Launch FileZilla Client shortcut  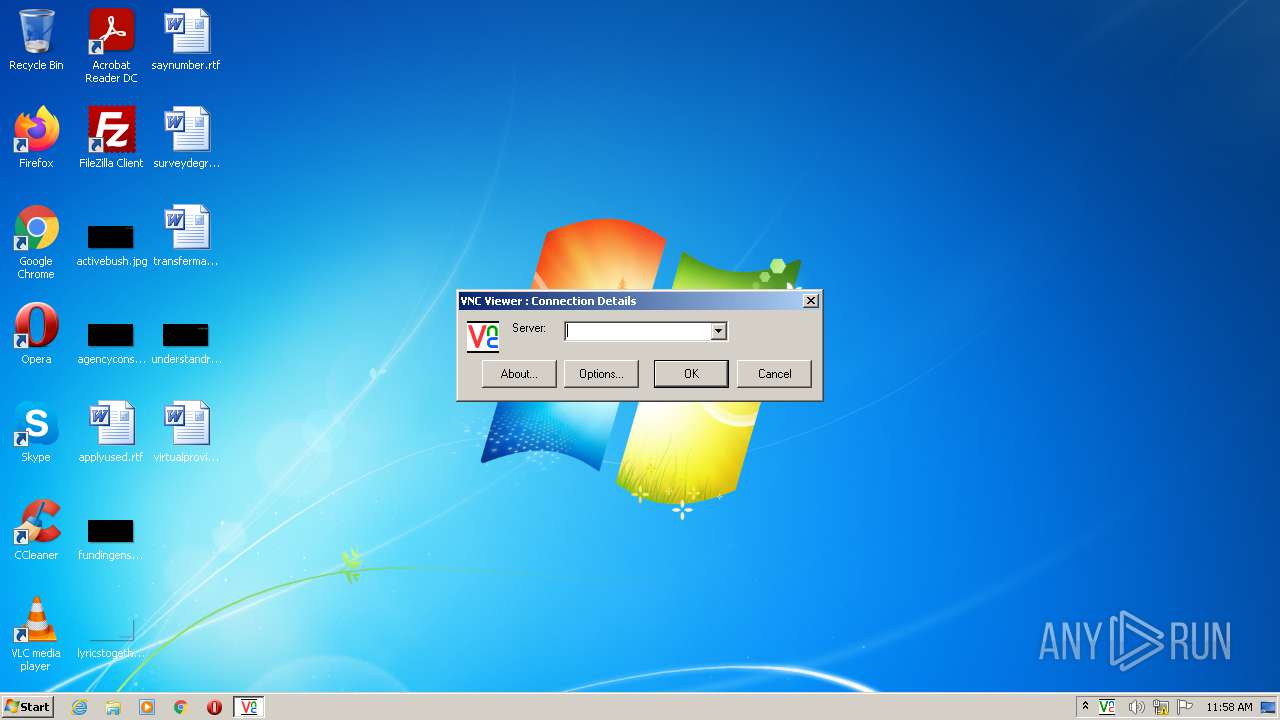[111, 138]
